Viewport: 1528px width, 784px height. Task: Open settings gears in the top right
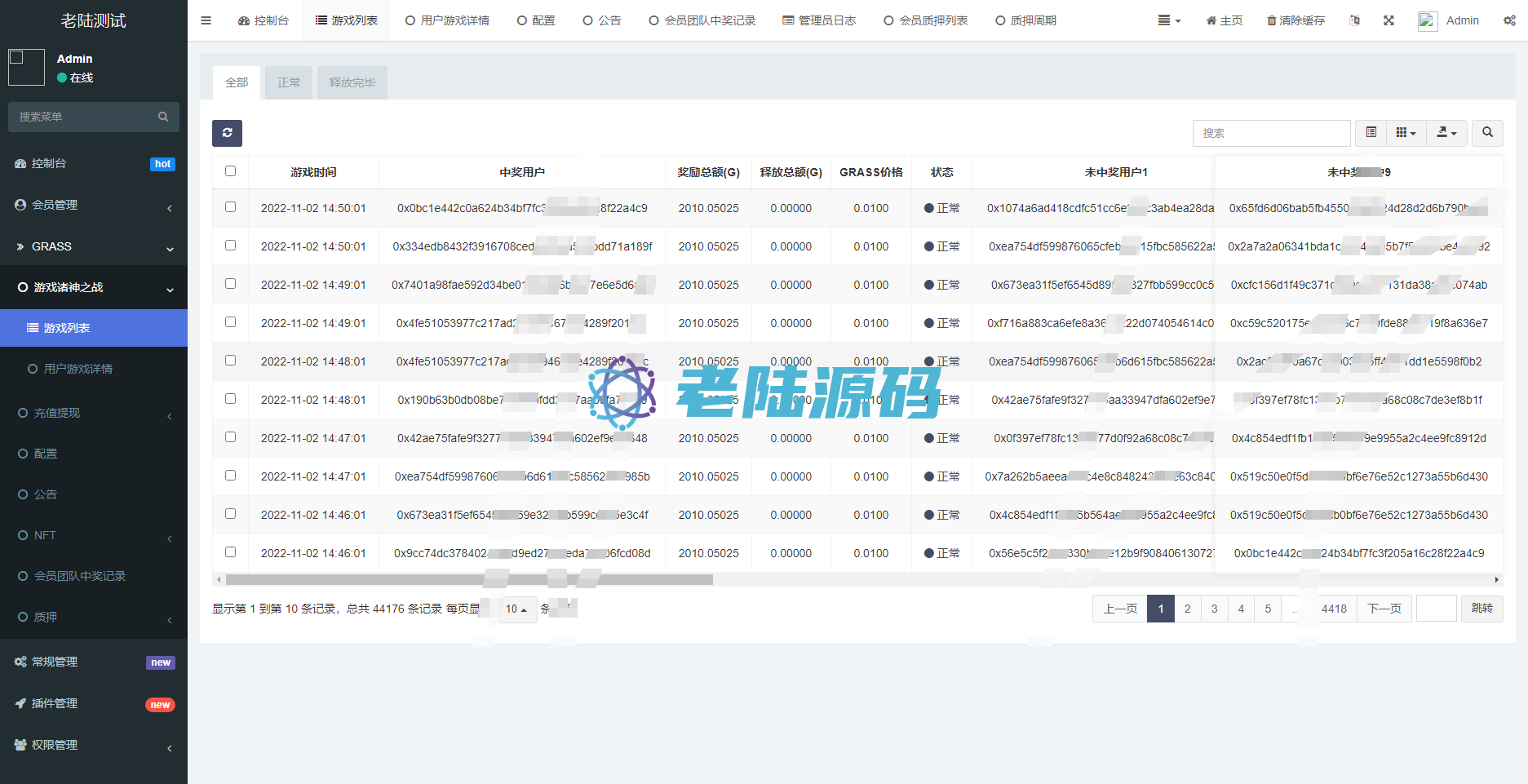1509,20
